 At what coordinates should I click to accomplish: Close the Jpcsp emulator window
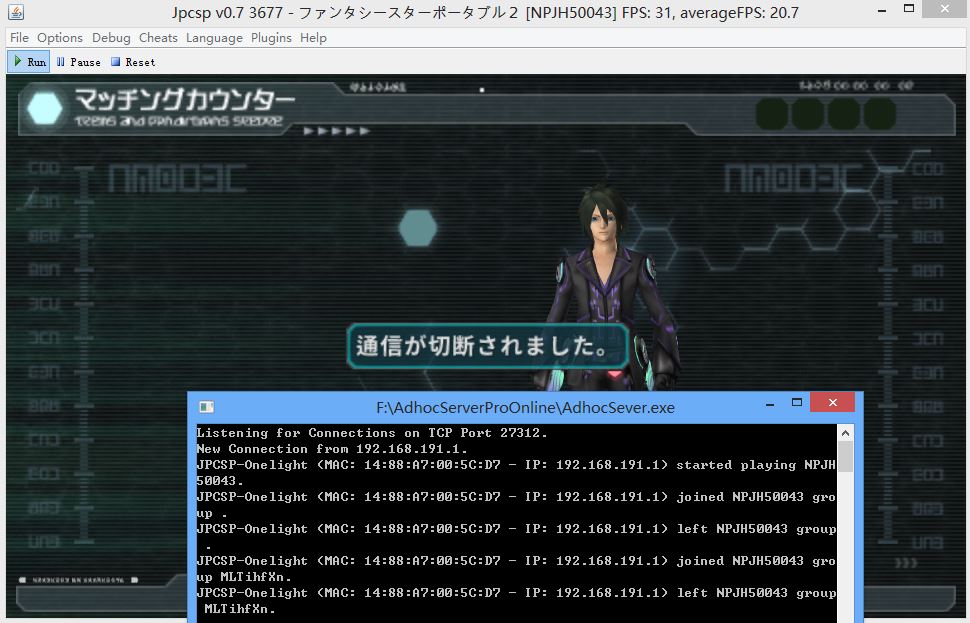click(x=945, y=9)
